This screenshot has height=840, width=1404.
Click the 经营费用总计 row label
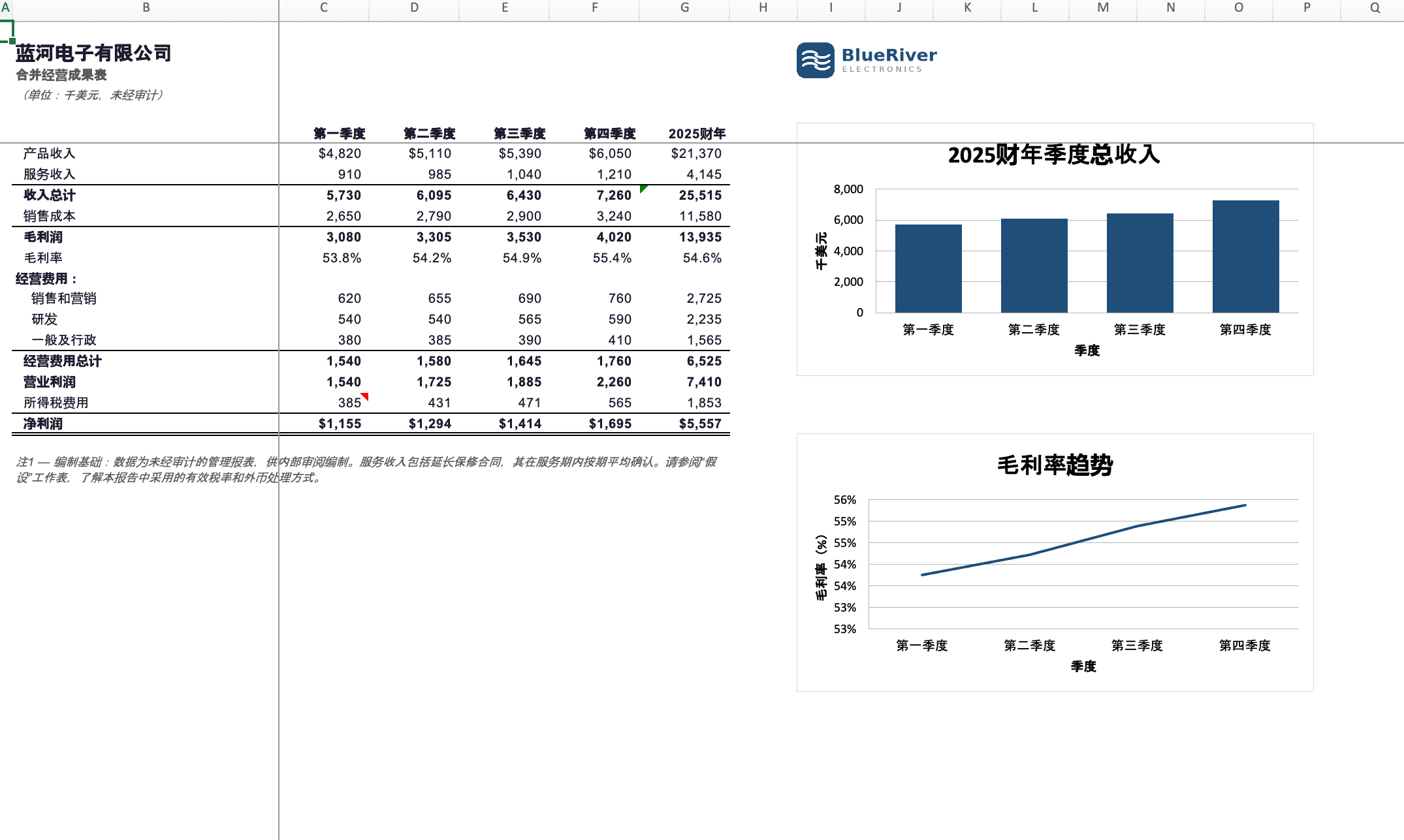coord(62,361)
